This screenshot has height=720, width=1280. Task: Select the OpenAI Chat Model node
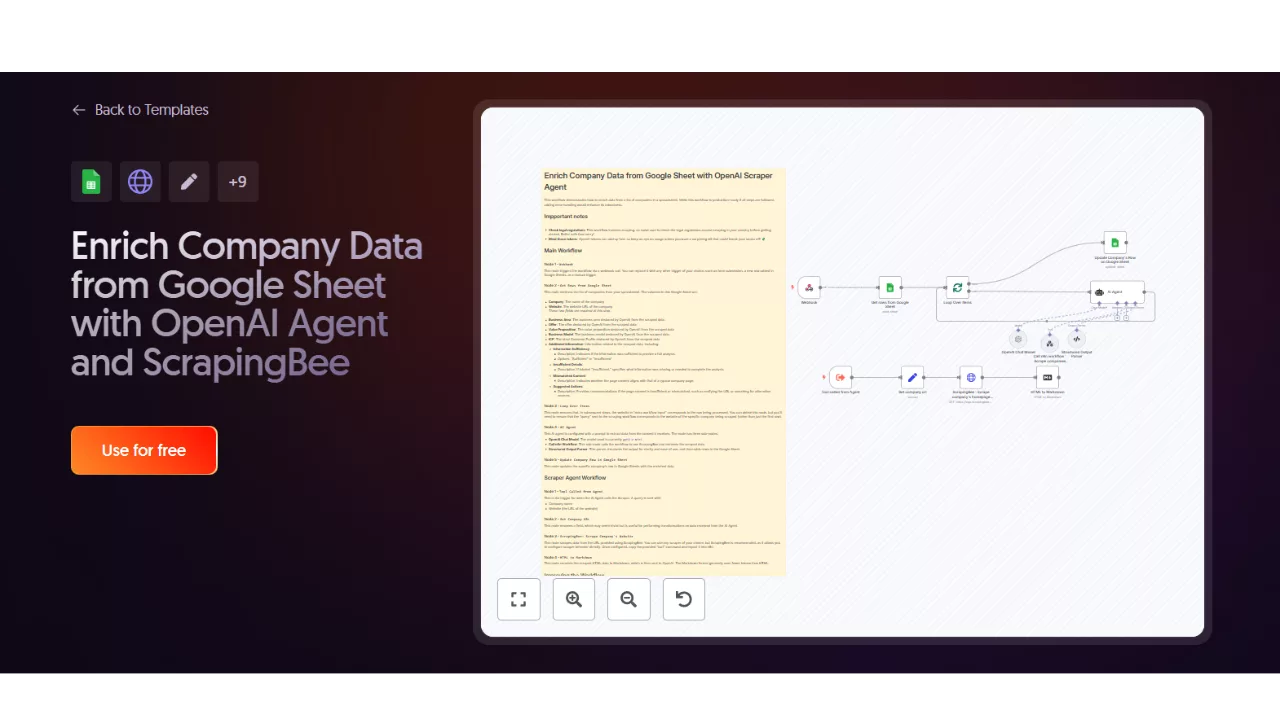1018,340
